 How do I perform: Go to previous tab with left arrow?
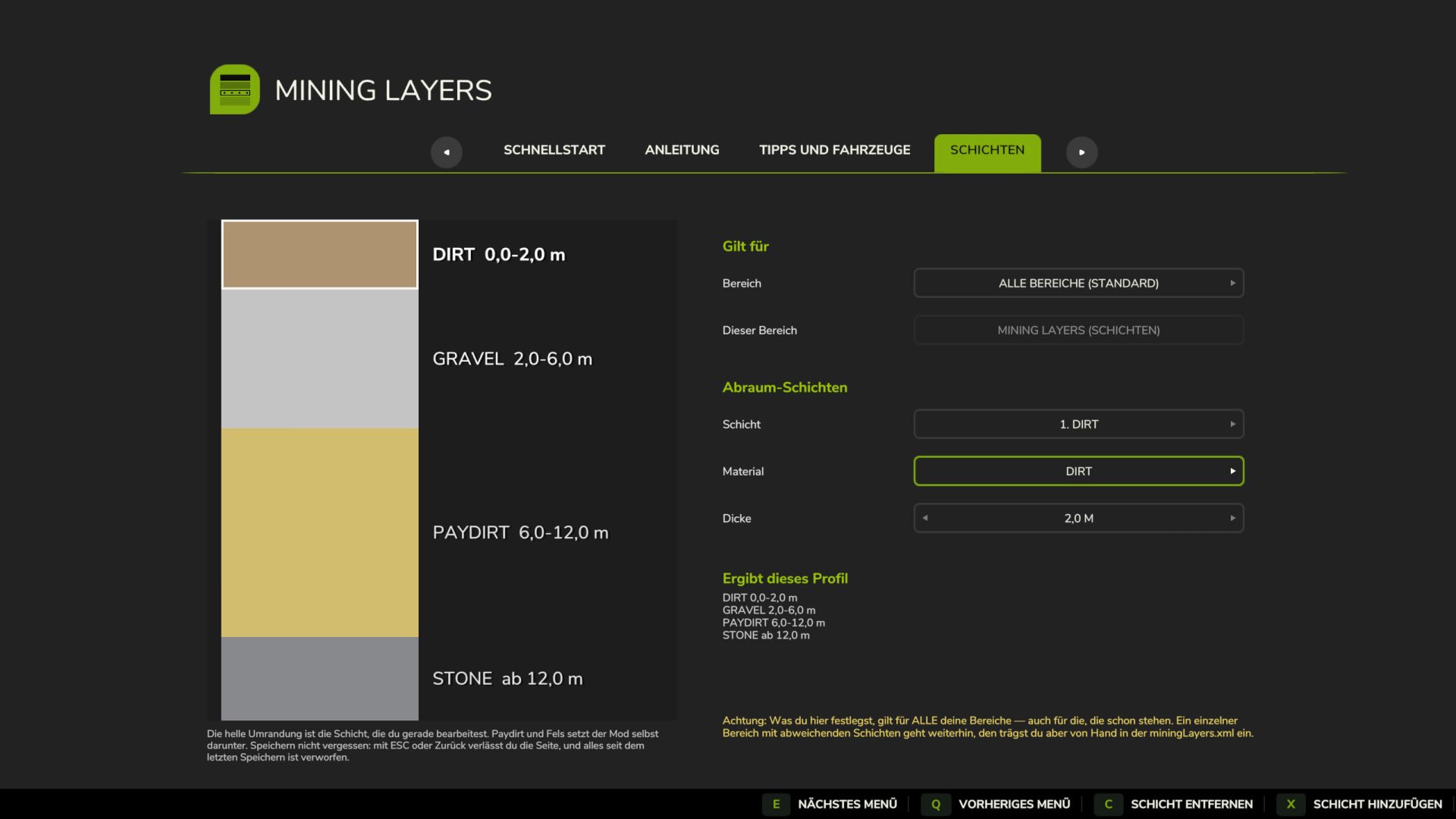point(447,152)
